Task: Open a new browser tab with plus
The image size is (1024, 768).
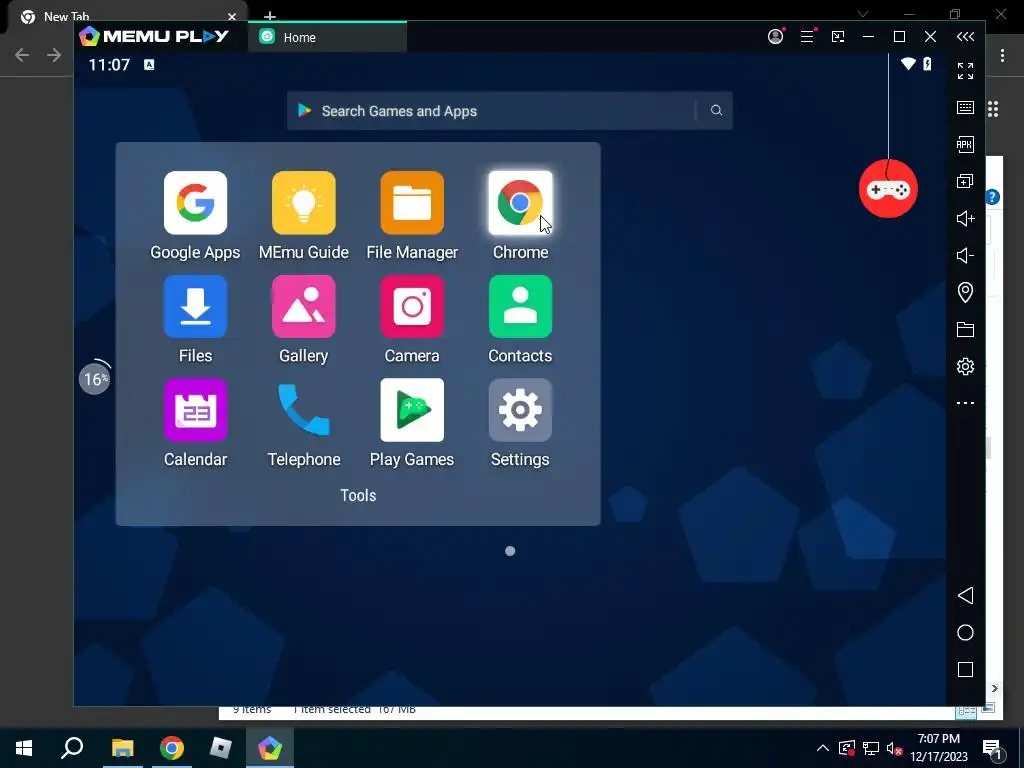Action: (x=270, y=16)
